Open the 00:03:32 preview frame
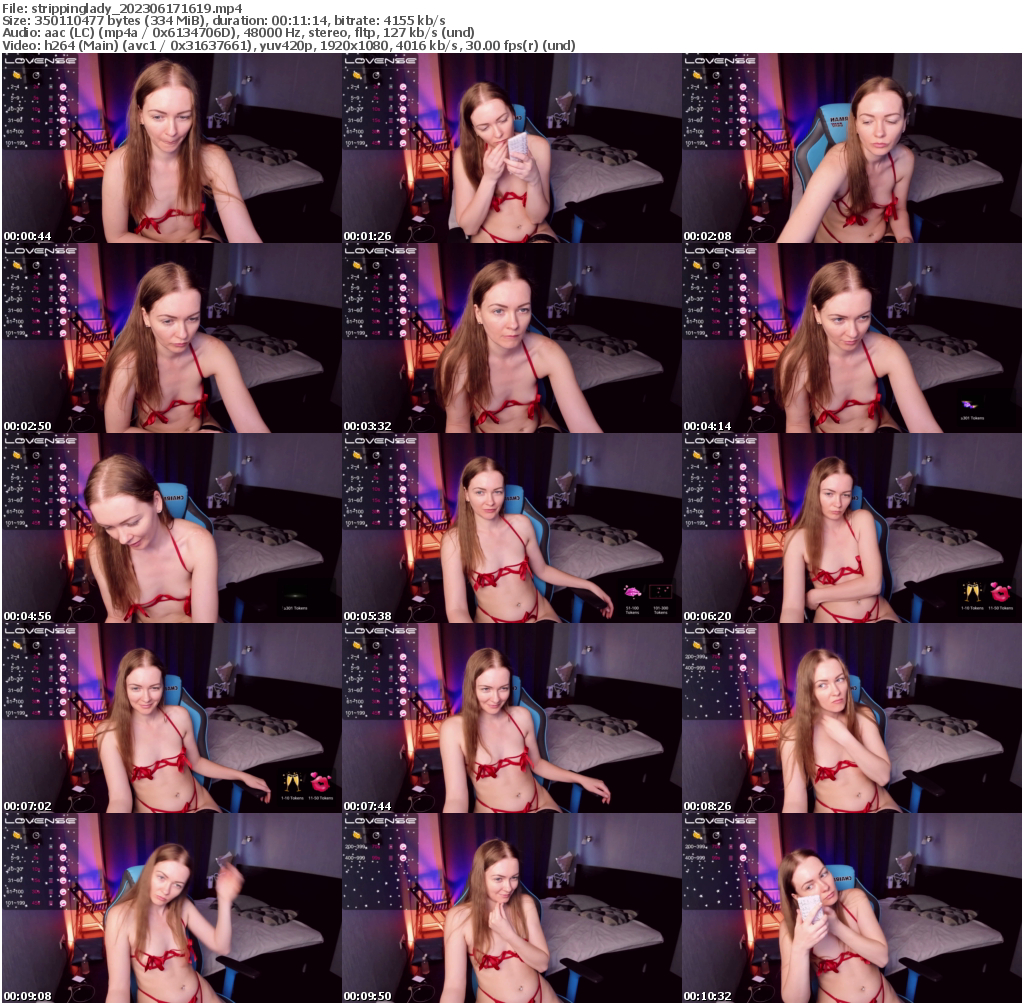 coord(510,335)
